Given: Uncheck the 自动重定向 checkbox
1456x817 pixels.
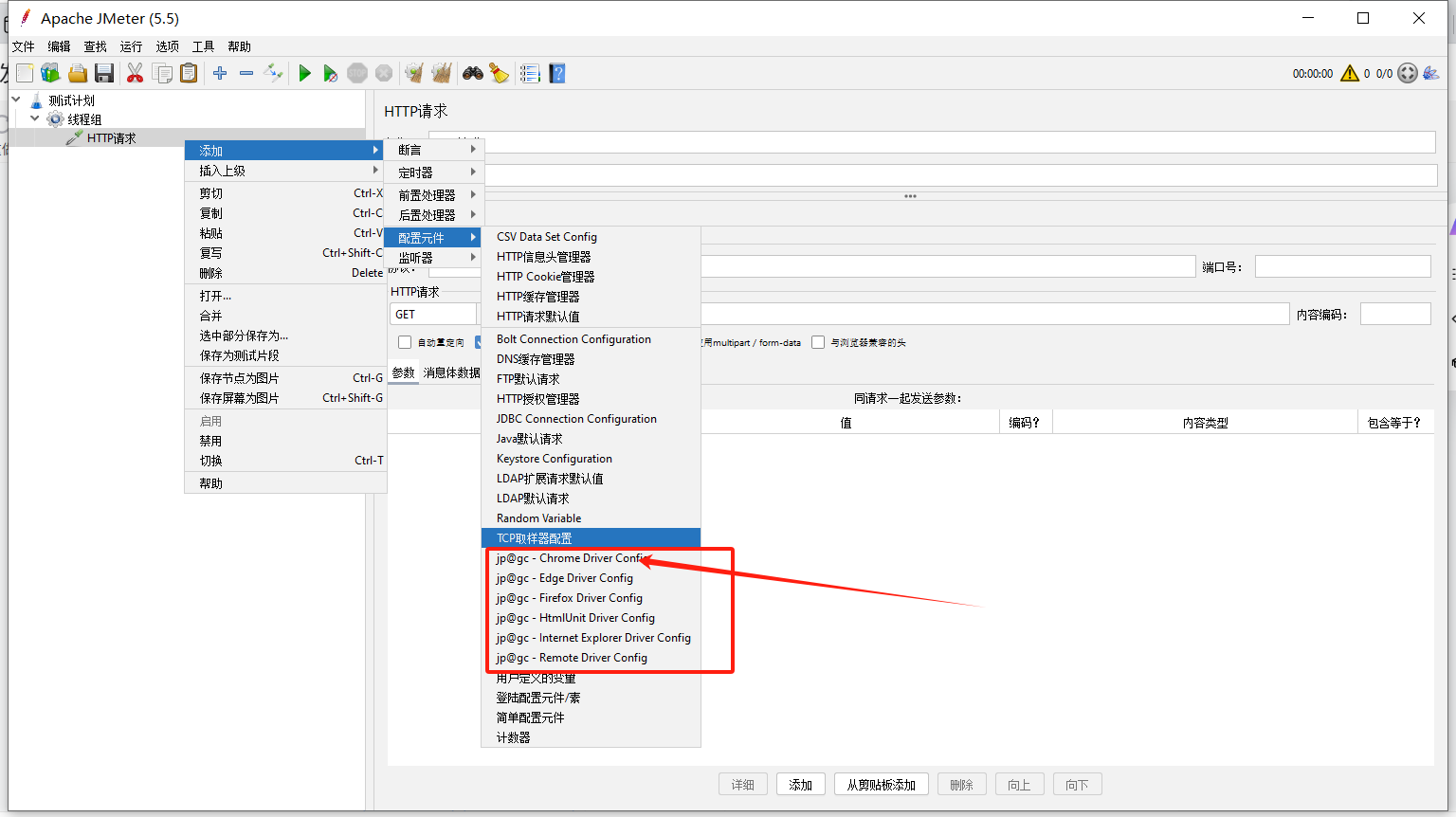Looking at the screenshot, I should tap(405, 342).
